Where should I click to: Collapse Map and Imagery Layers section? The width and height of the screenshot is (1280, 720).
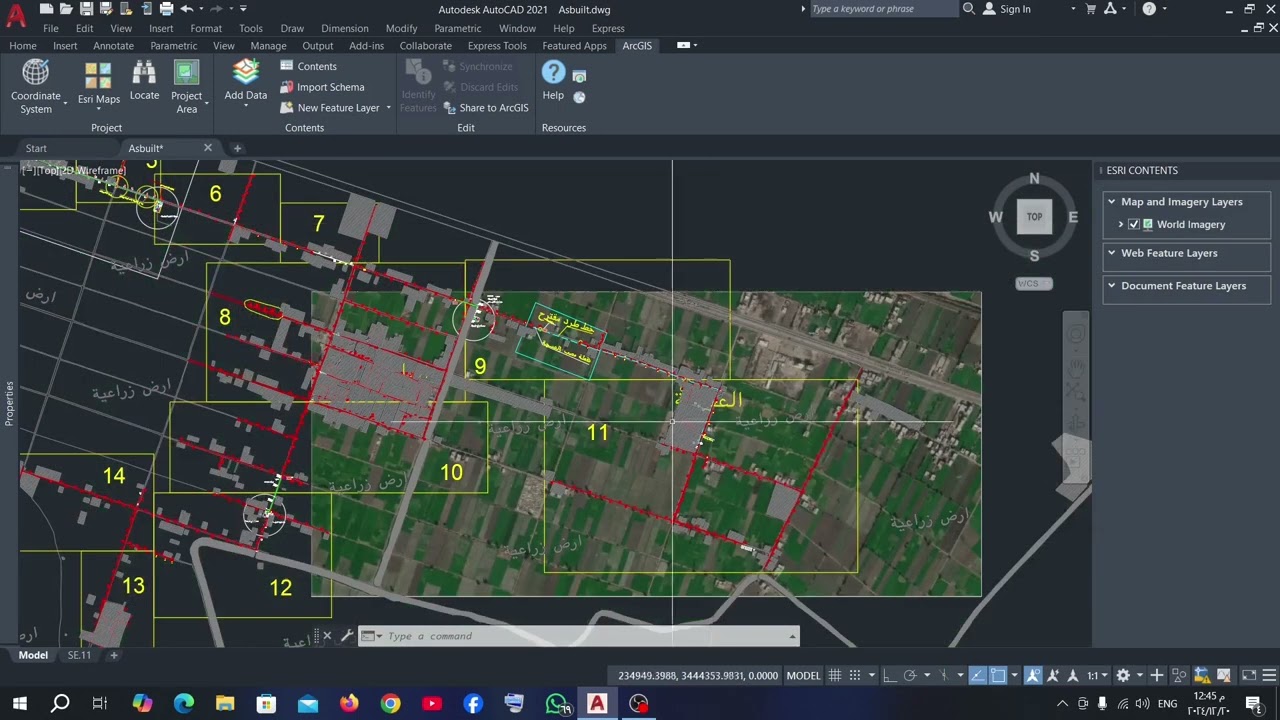tap(1111, 202)
